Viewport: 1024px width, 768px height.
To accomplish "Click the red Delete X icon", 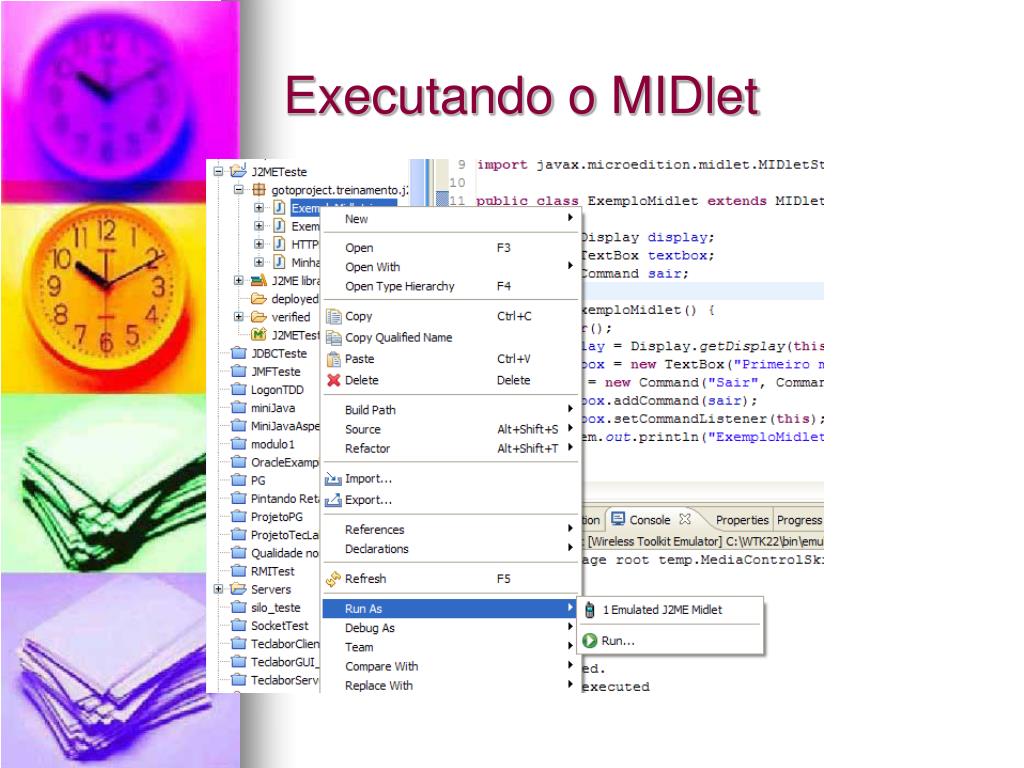I will (x=334, y=380).
